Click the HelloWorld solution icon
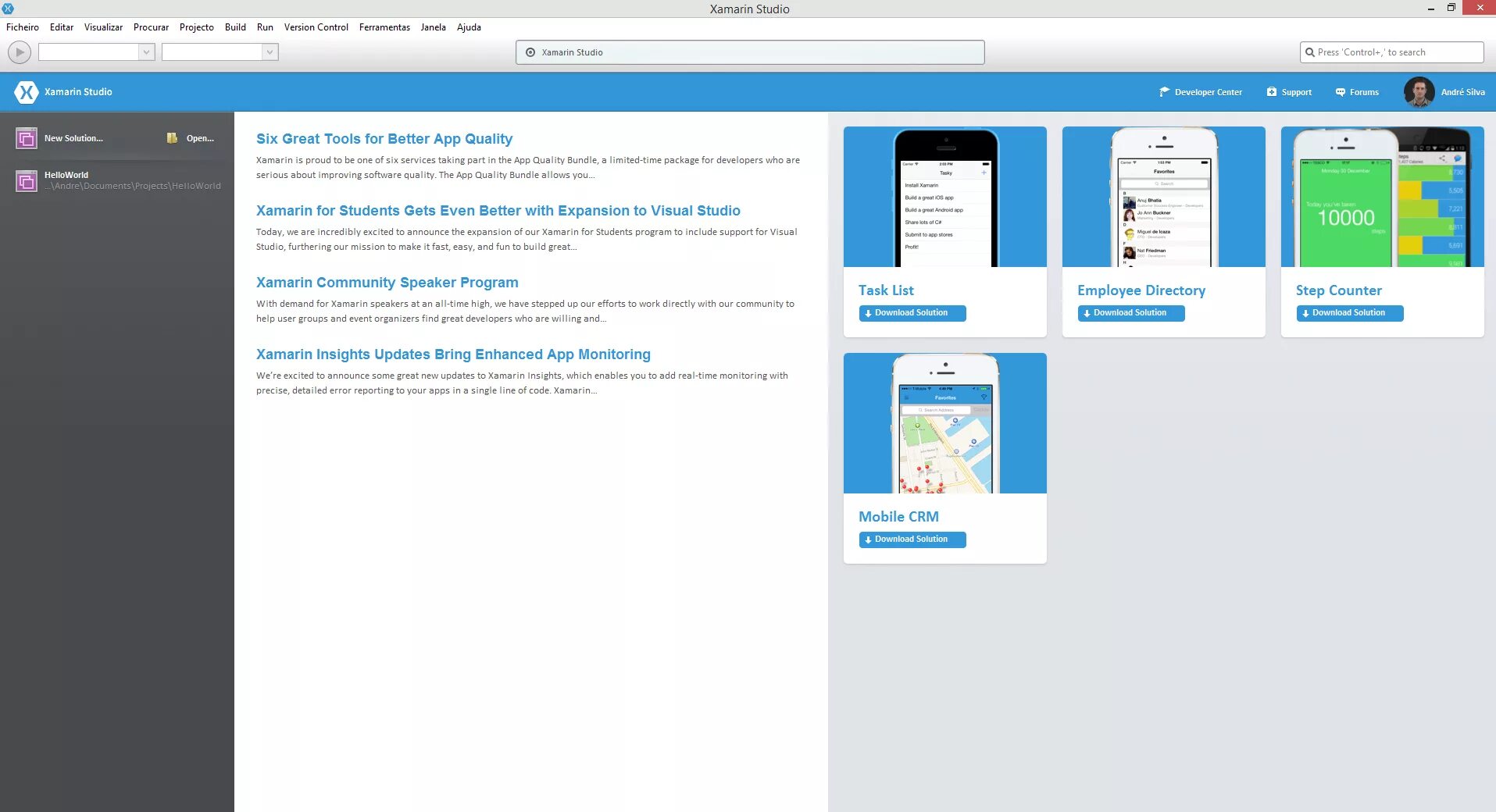This screenshot has width=1496, height=812. 27,181
